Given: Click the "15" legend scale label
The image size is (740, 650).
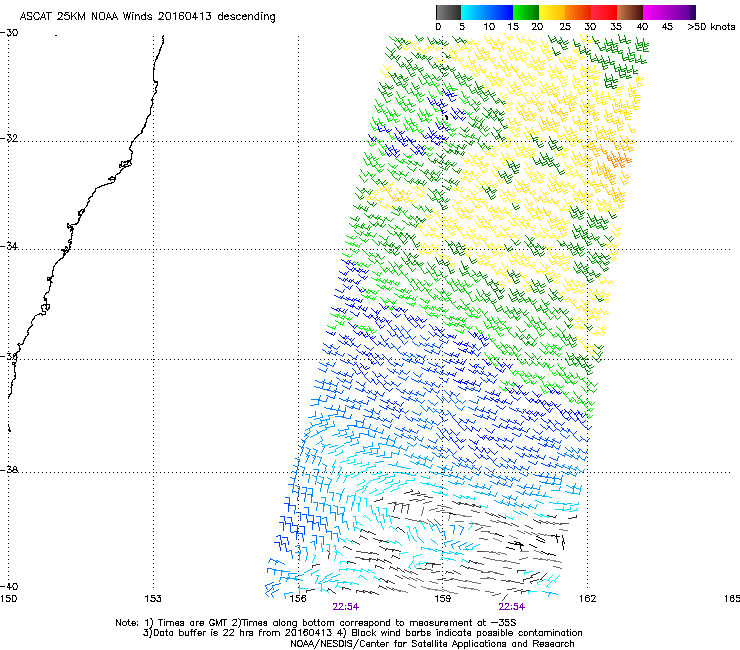Looking at the screenshot, I should (x=513, y=27).
